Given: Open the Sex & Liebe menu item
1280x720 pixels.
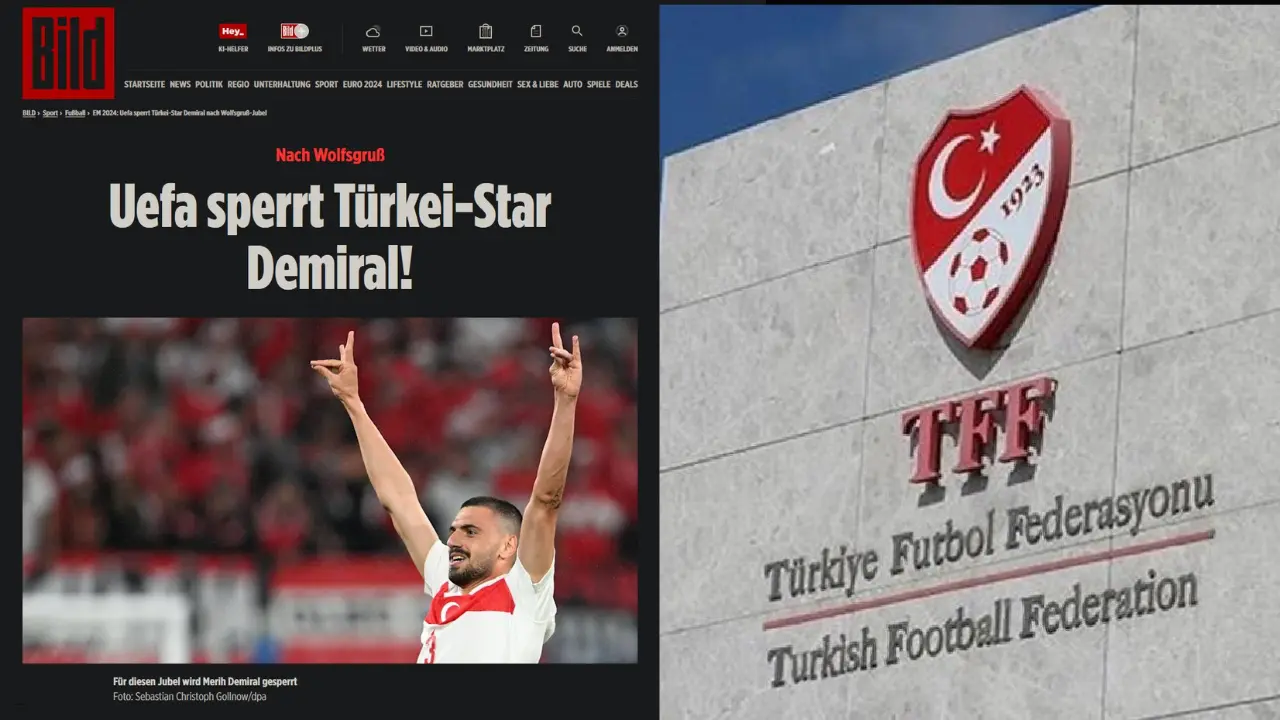Looking at the screenshot, I should (x=538, y=85).
